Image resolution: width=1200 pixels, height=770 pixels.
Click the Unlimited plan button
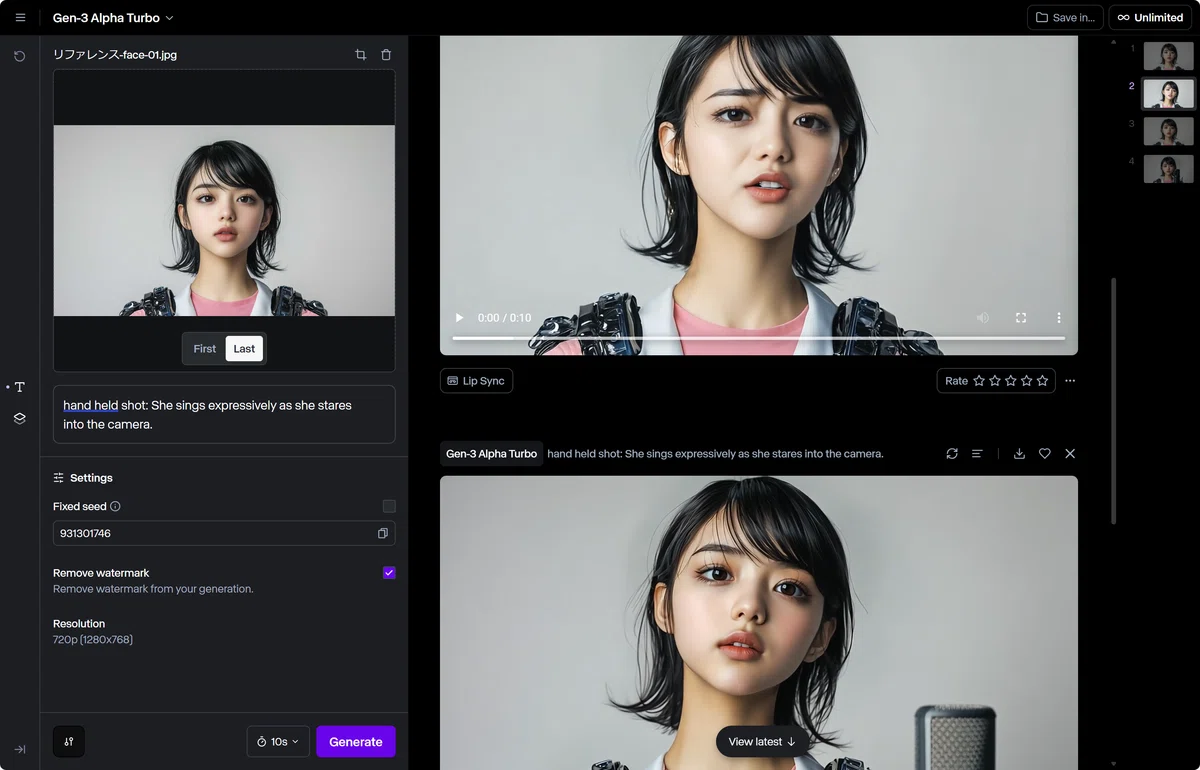1150,17
